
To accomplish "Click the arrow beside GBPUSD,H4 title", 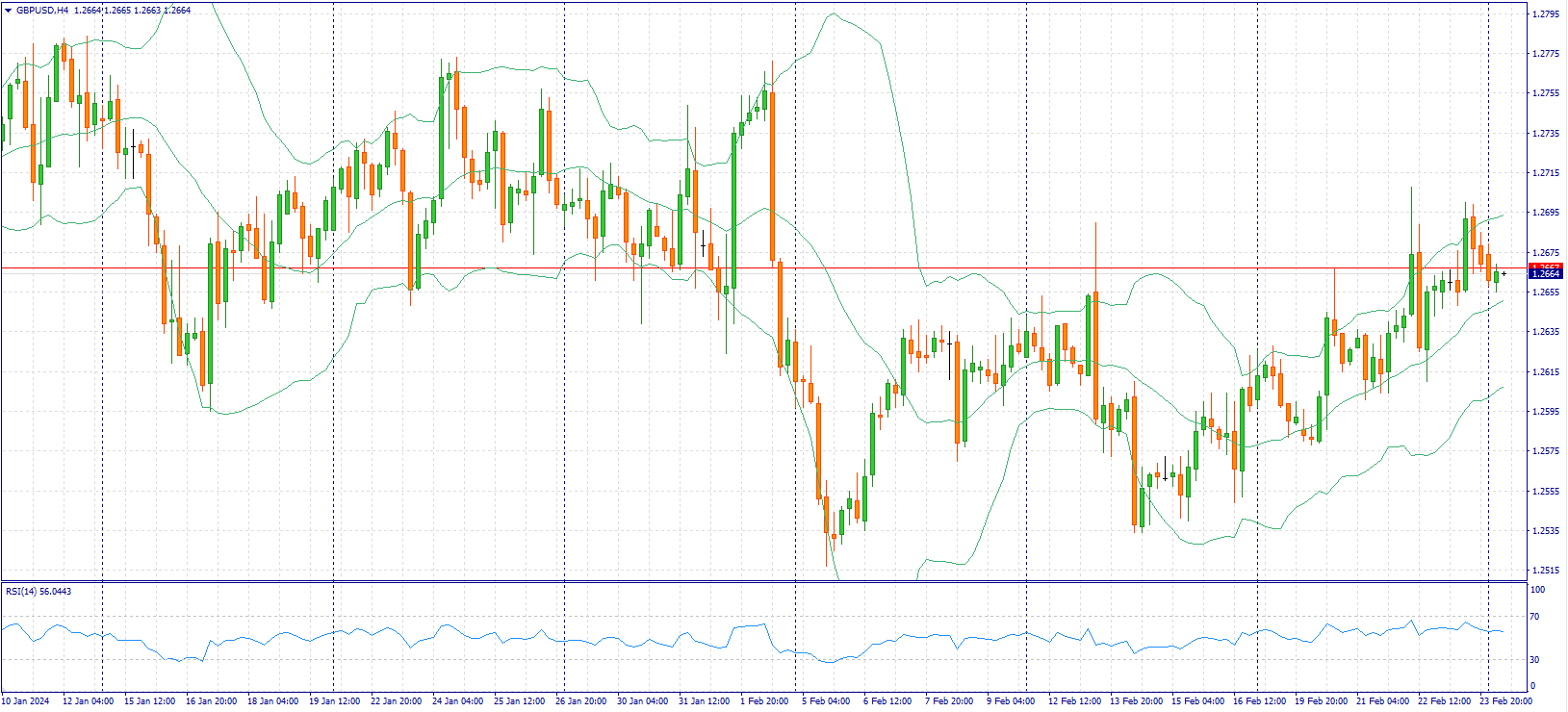I will [x=9, y=11].
